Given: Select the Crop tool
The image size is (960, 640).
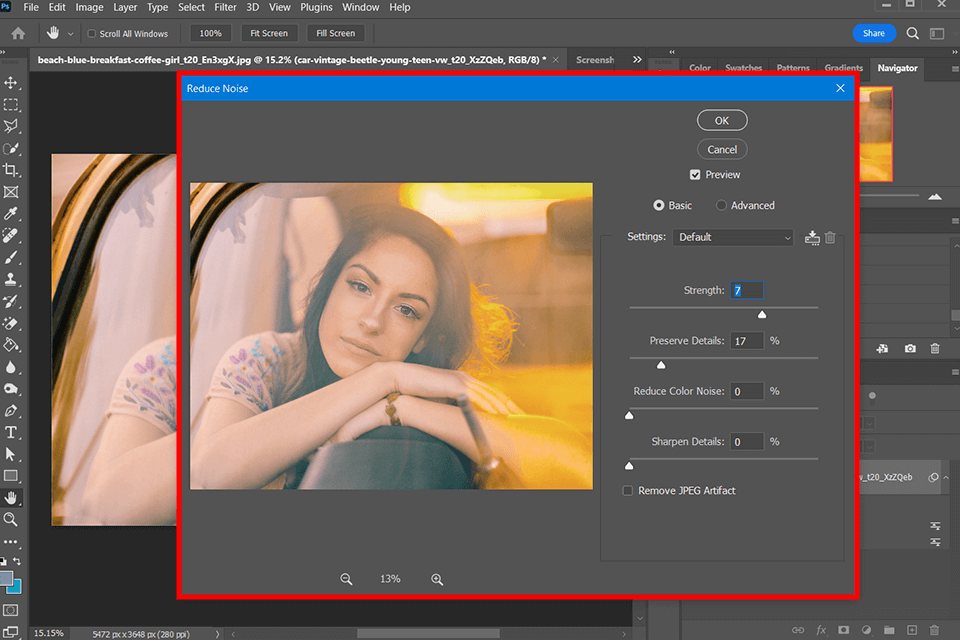Looking at the screenshot, I should pos(10,170).
